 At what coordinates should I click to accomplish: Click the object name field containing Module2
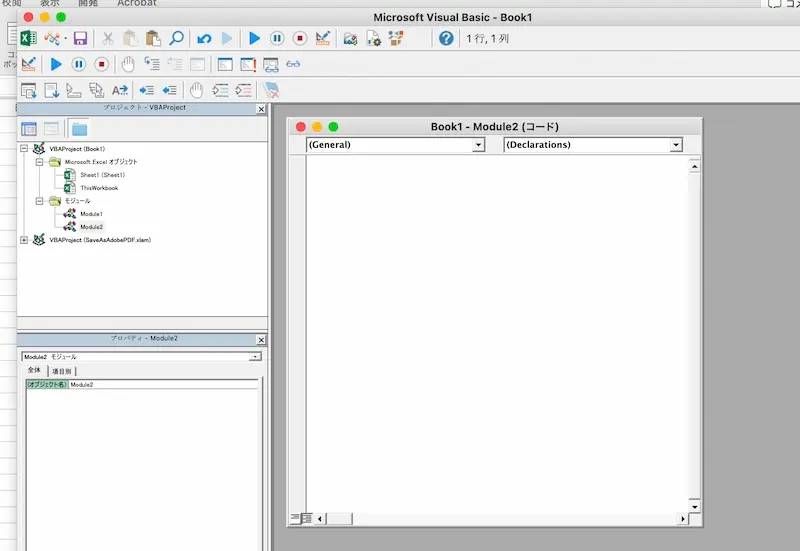[x=163, y=385]
